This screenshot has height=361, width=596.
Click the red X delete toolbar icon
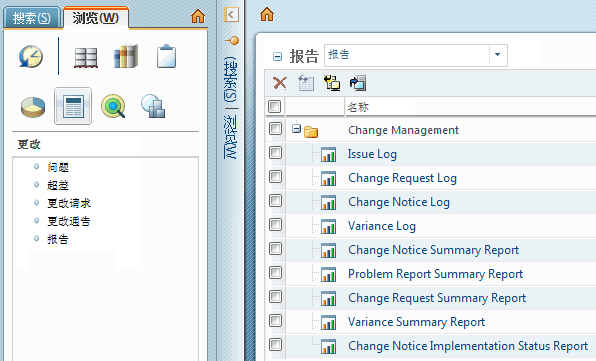click(x=280, y=83)
